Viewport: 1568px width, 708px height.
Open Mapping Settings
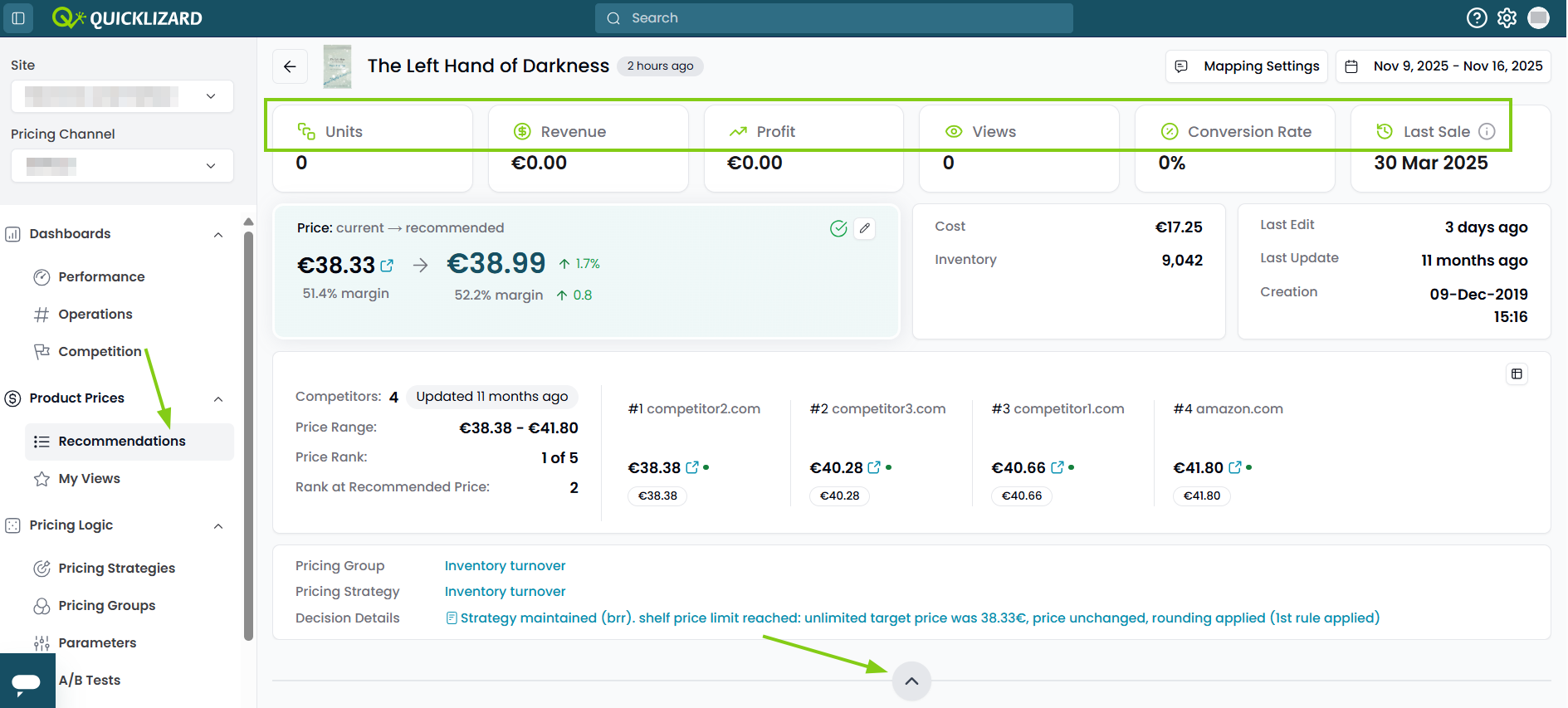coord(1247,66)
